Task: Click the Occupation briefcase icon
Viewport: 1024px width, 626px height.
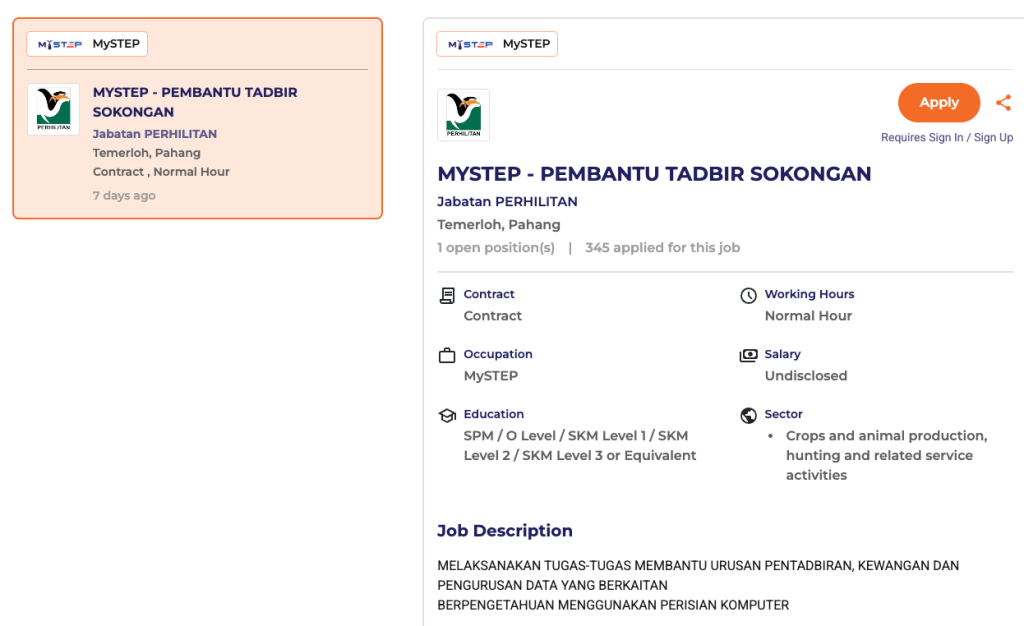Action: pos(447,355)
